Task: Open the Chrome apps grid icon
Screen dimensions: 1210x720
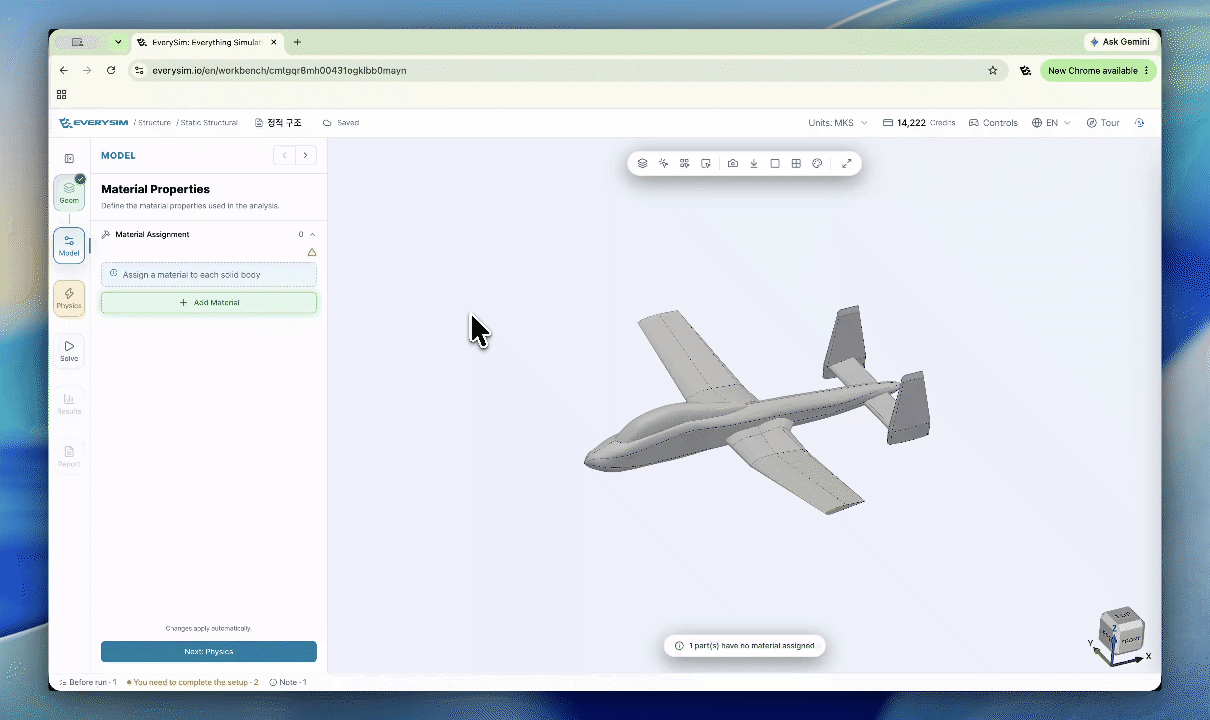Action: tap(62, 94)
